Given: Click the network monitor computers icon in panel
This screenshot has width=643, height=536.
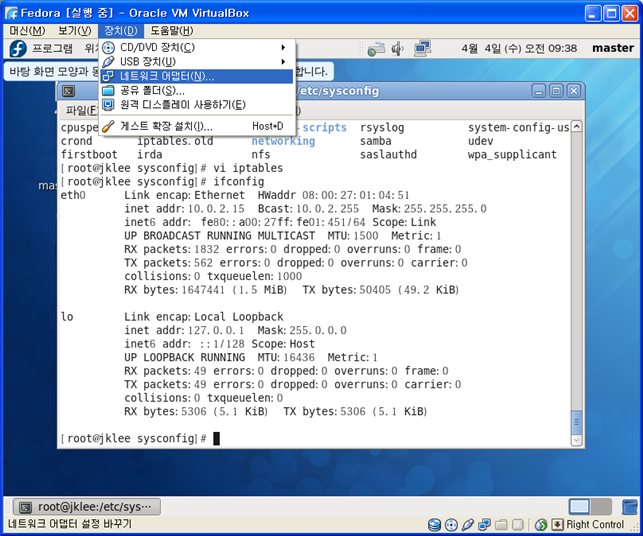Looking at the screenshot, I should [x=422, y=48].
